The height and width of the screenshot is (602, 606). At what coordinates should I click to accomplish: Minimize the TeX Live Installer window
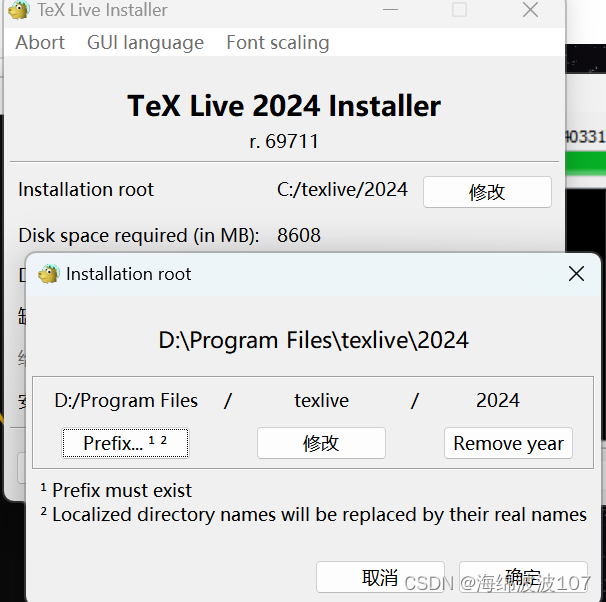(x=390, y=10)
